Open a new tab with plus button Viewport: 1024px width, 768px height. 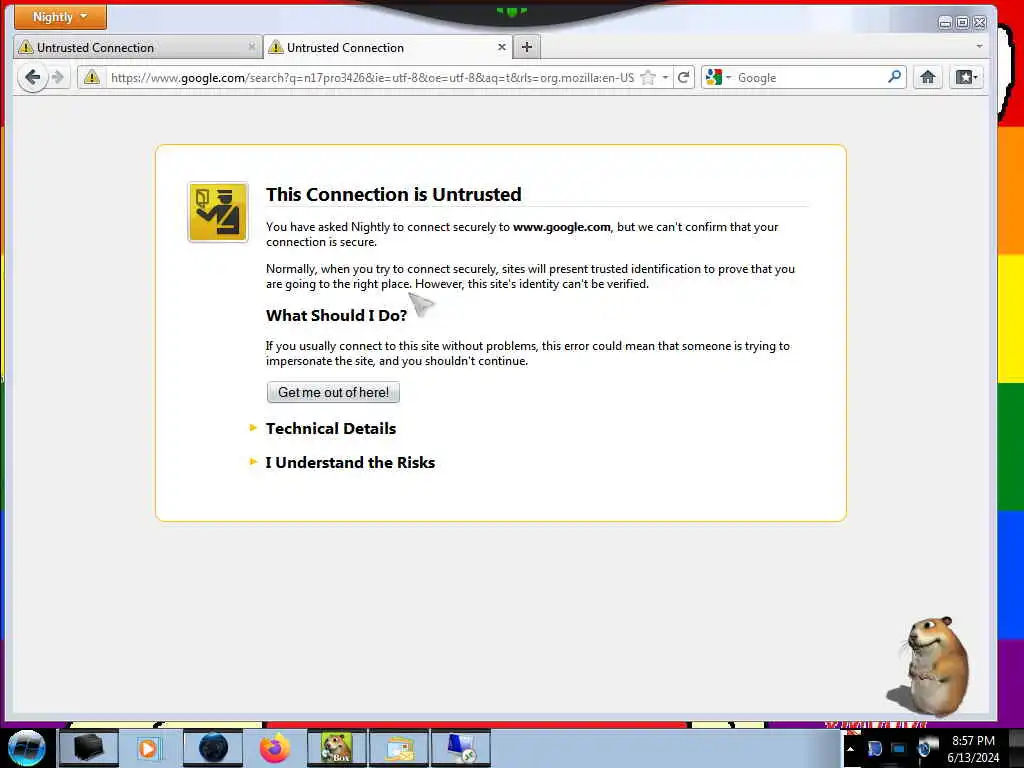click(527, 47)
